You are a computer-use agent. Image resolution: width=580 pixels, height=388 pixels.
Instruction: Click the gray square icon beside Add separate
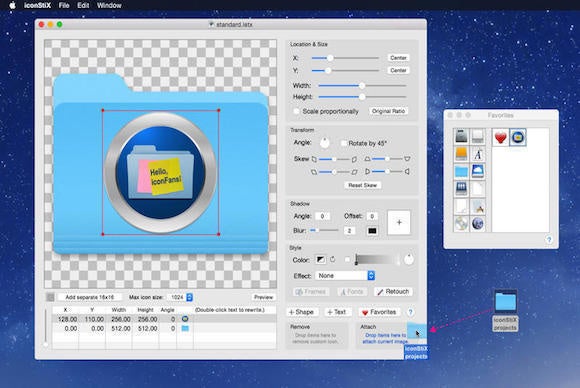50,297
